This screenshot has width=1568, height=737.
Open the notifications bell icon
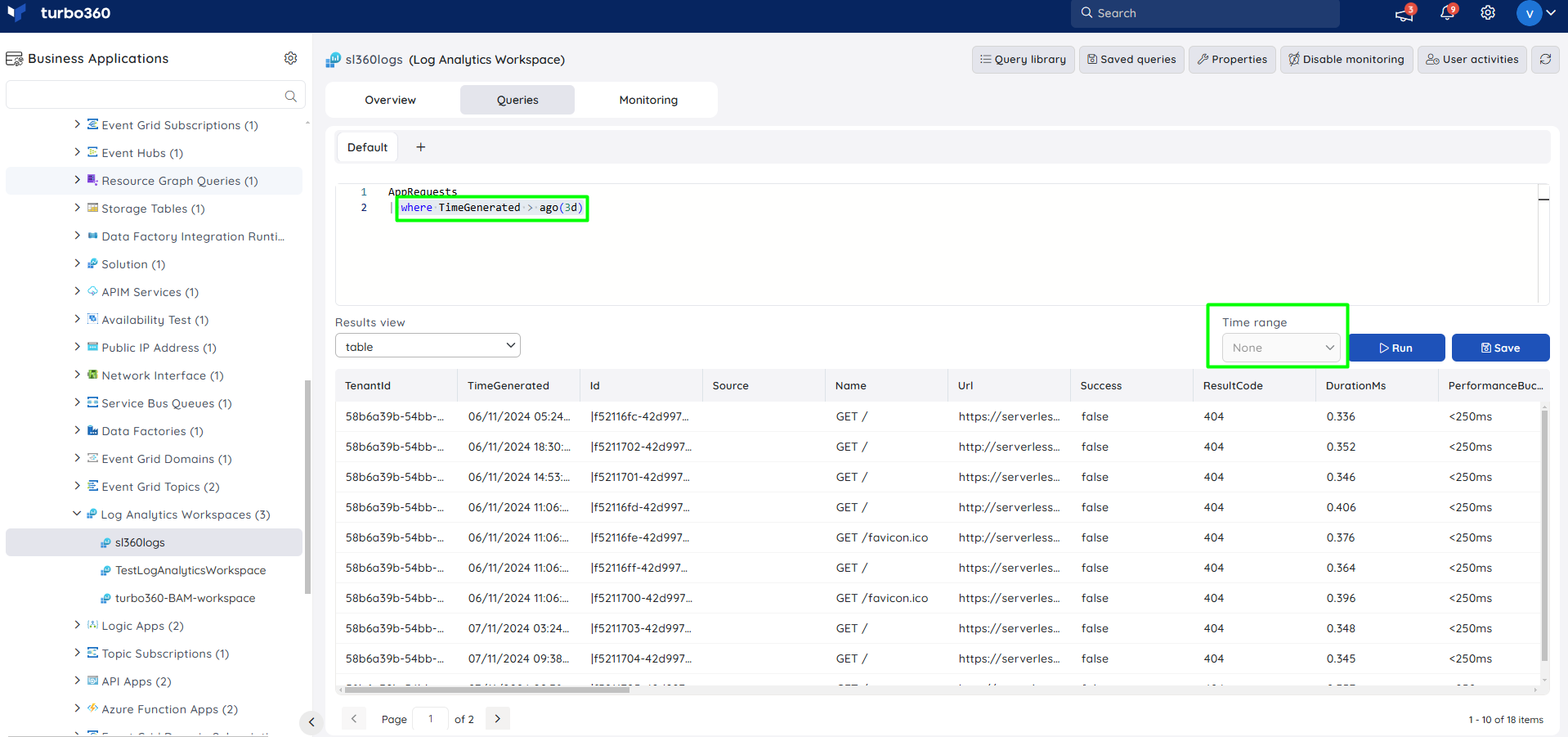pyautogui.click(x=1447, y=13)
